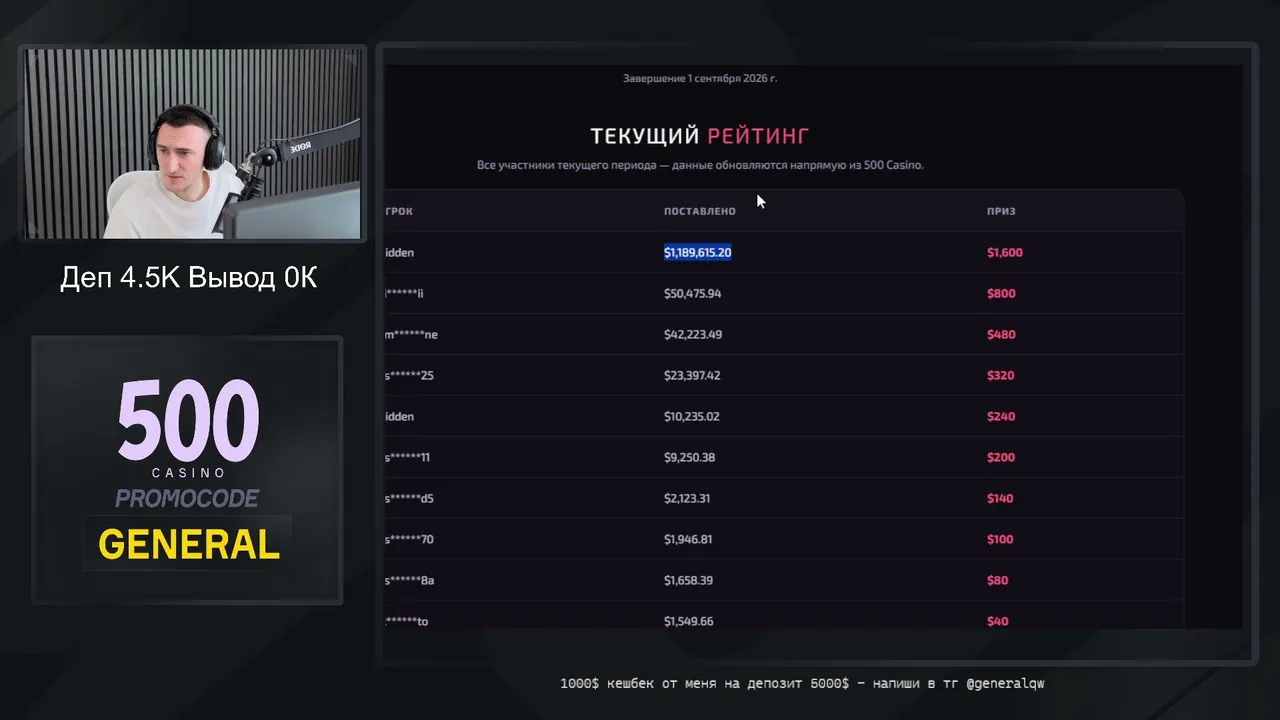Click the $240 prize amount
1280x720 pixels.
click(1001, 416)
